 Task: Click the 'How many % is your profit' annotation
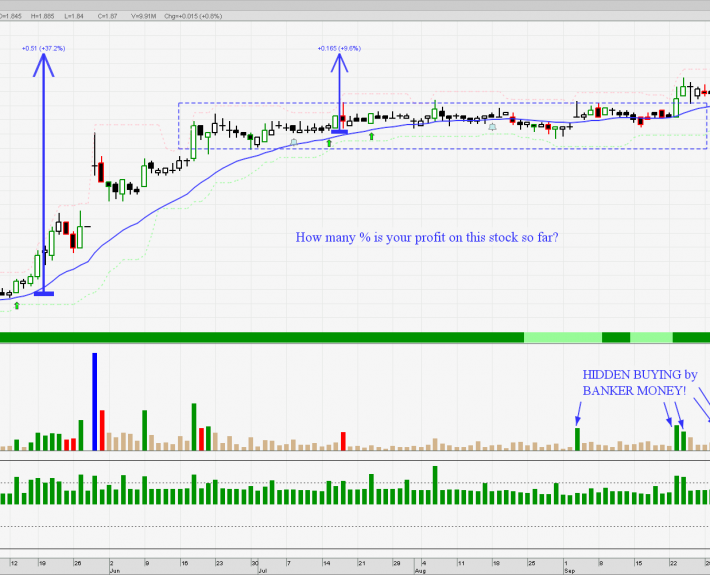(427, 238)
